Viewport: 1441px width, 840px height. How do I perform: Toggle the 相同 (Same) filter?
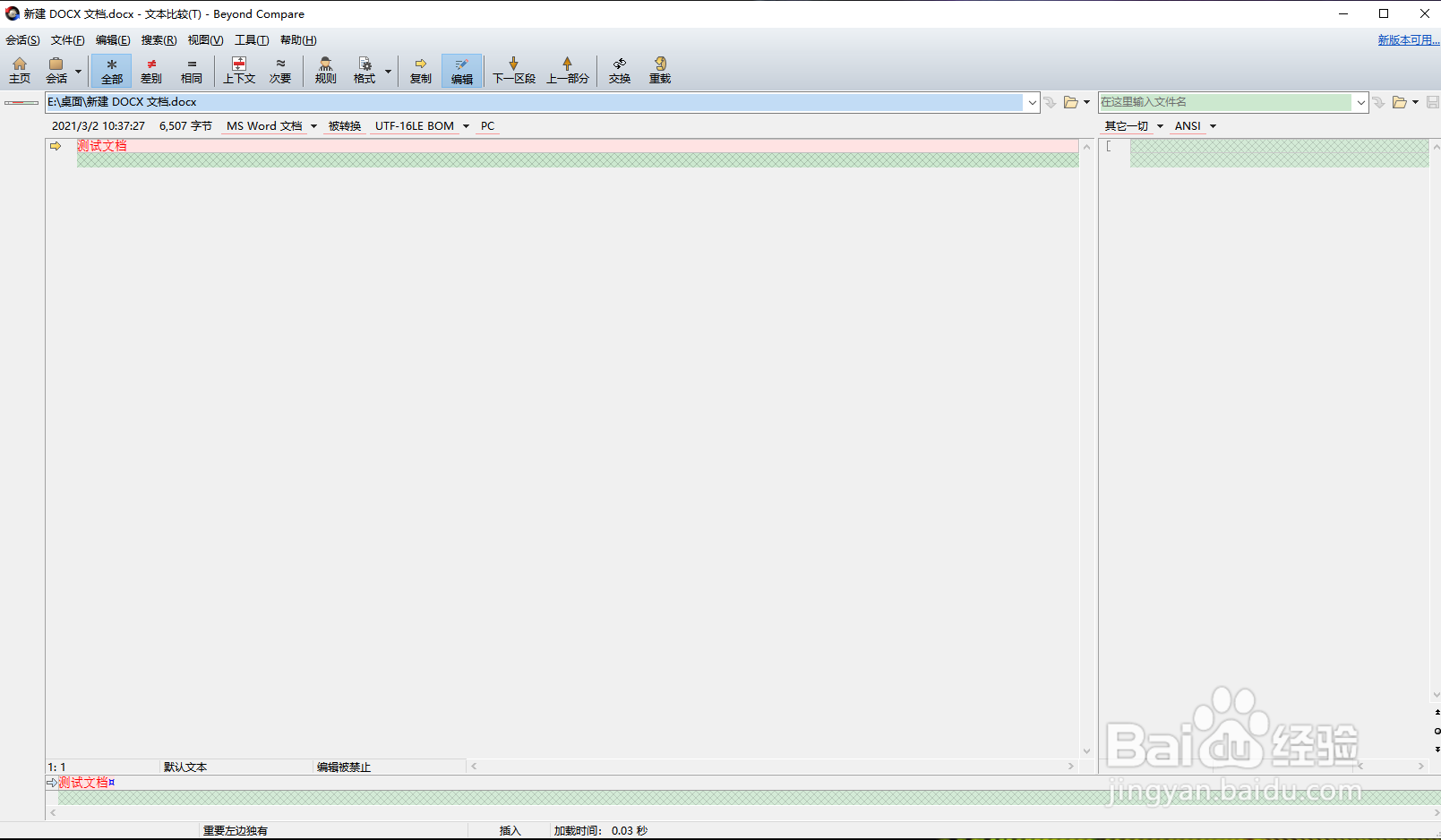click(x=192, y=70)
